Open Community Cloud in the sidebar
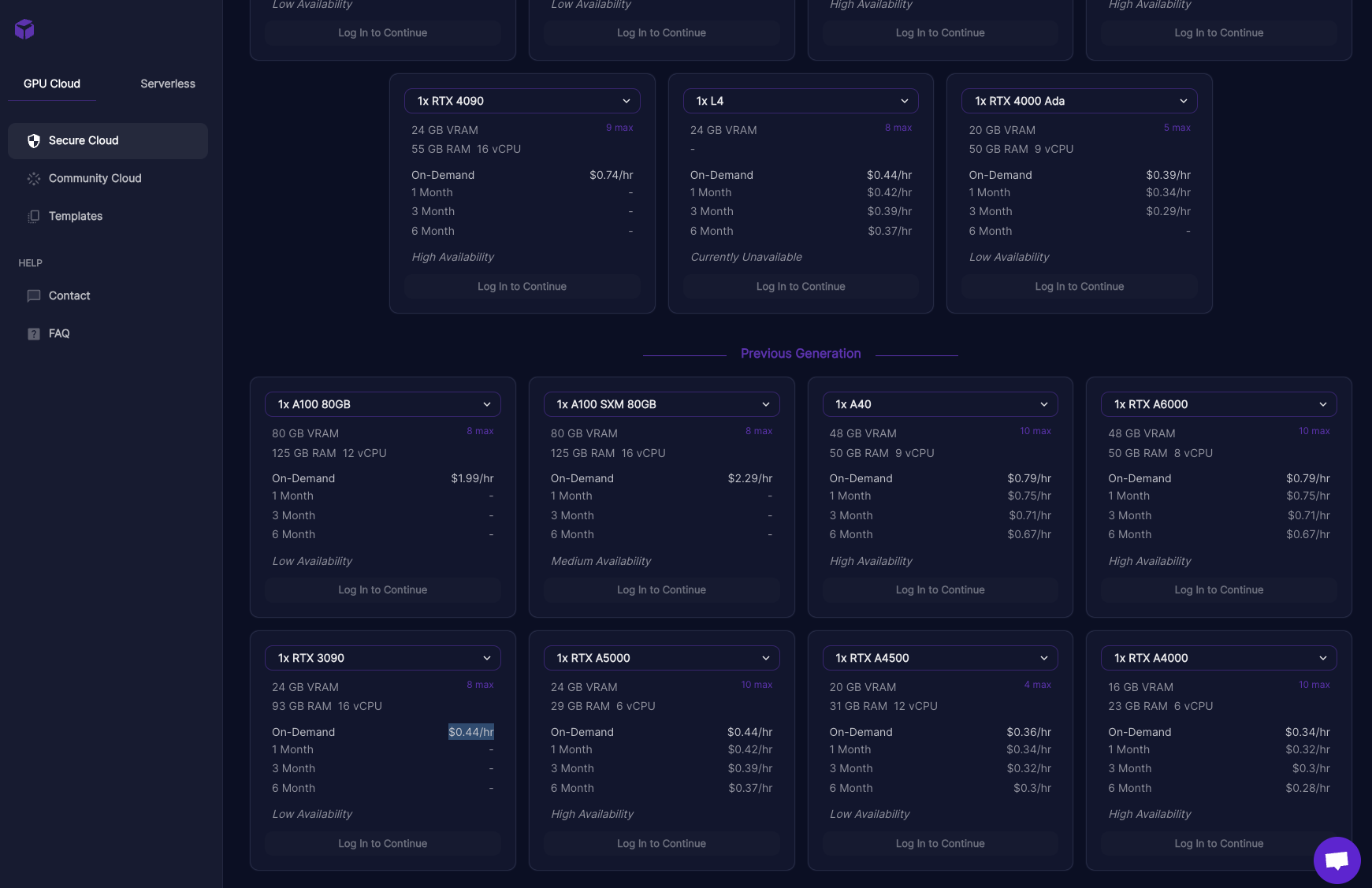This screenshot has height=888, width=1372. 108,179
